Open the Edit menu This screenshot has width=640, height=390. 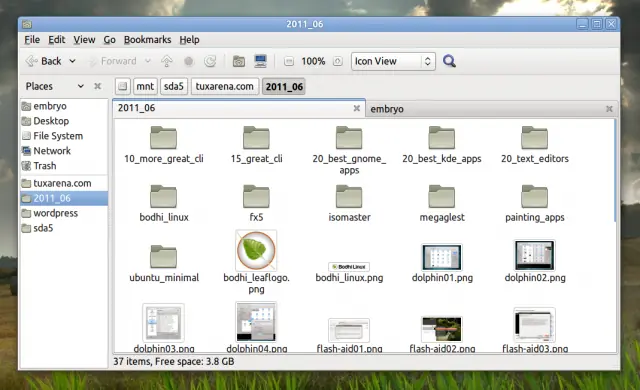click(x=56, y=40)
